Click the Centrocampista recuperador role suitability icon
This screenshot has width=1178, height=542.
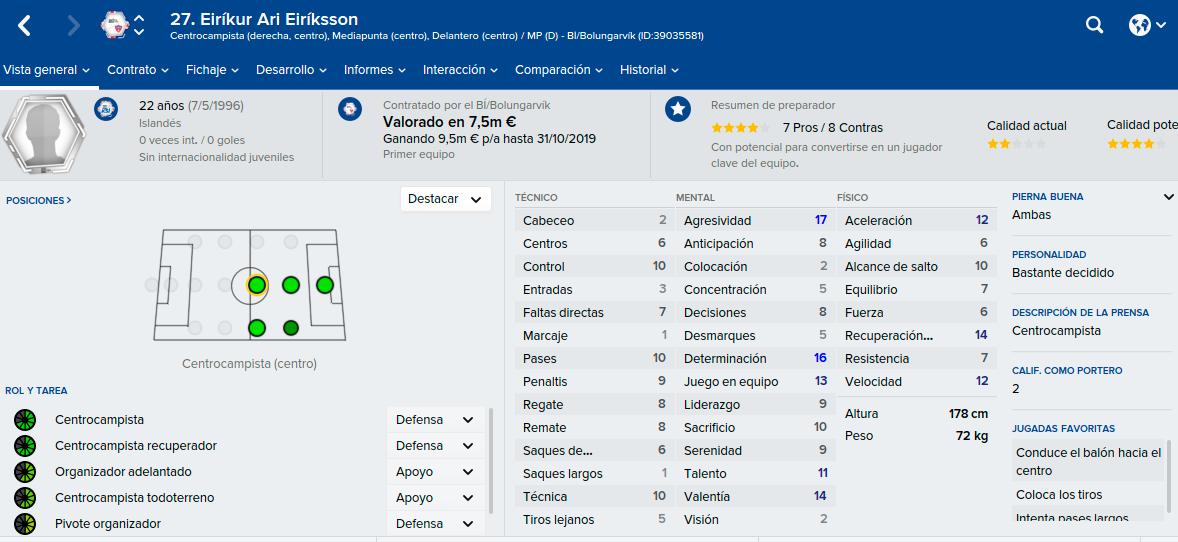(25, 446)
